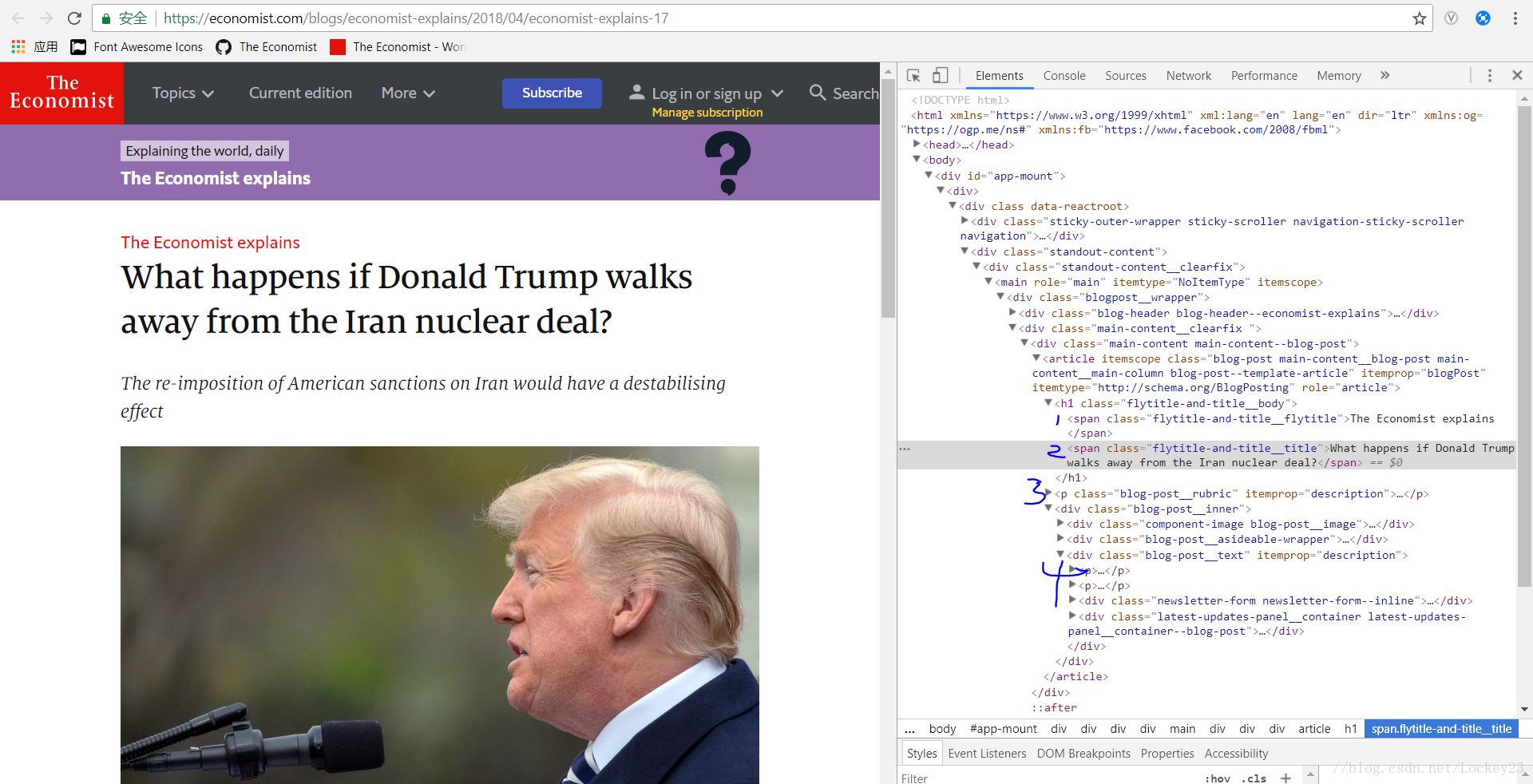Show more DevTools tabs chevron
The height and width of the screenshot is (784, 1533).
click(x=1384, y=76)
